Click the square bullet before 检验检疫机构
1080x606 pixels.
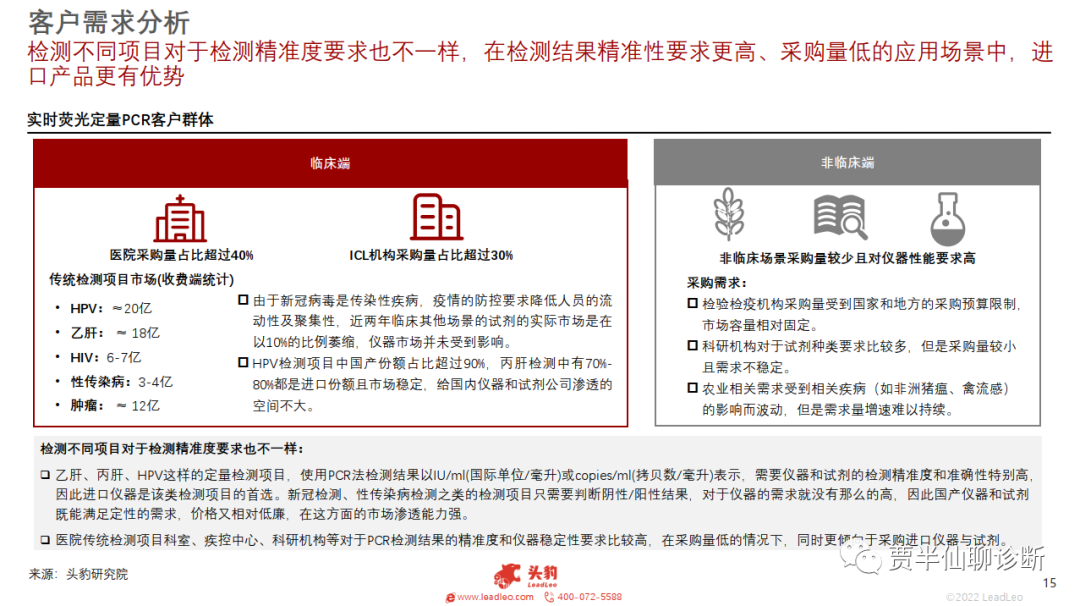click(692, 304)
